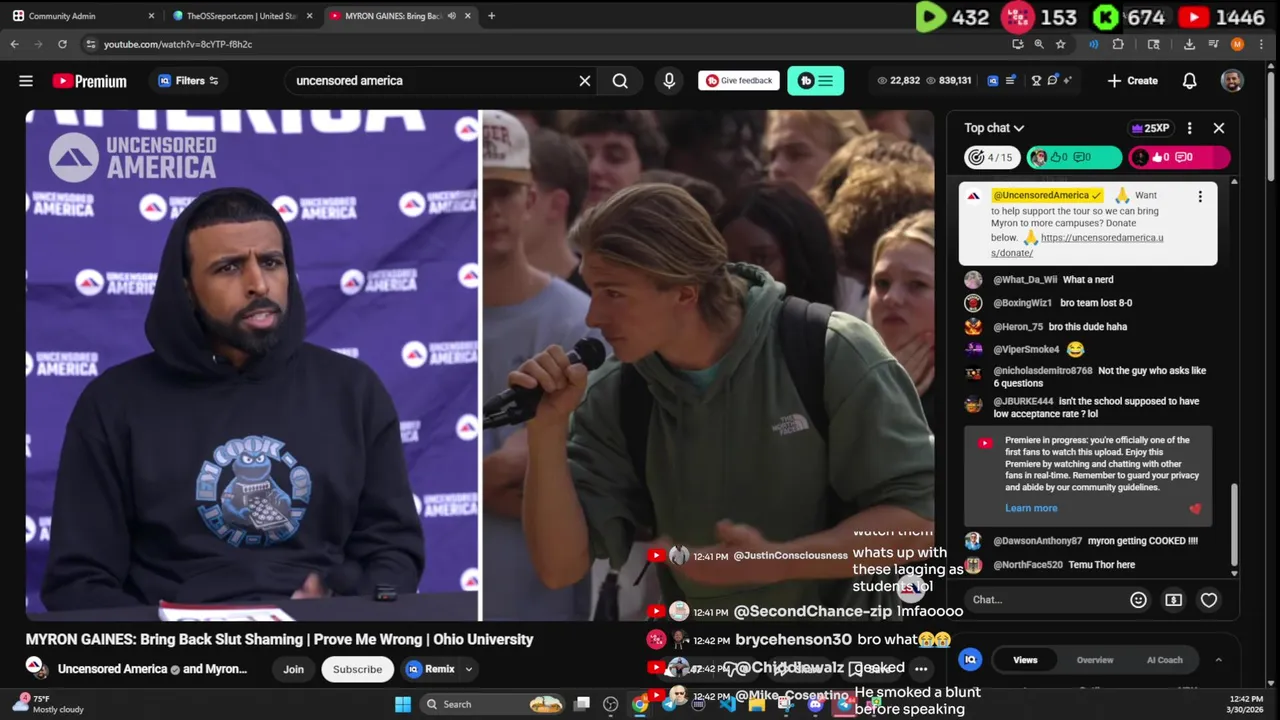Open live chat options three-dot menu
Image resolution: width=1280 pixels, height=720 pixels.
(x=1189, y=128)
